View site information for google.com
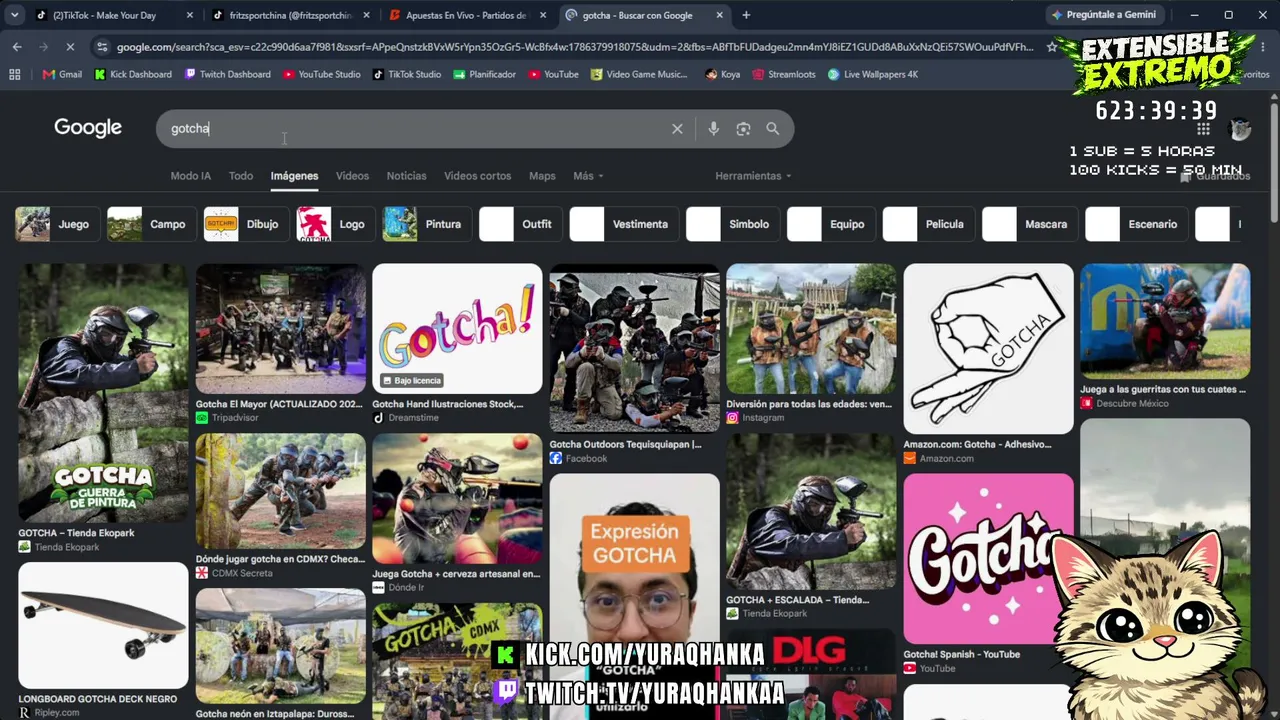The image size is (1280, 720). tap(101, 47)
